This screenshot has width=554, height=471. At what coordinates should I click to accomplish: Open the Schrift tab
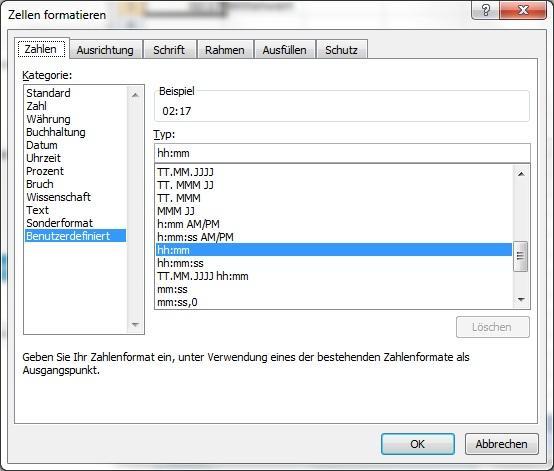[x=169, y=50]
